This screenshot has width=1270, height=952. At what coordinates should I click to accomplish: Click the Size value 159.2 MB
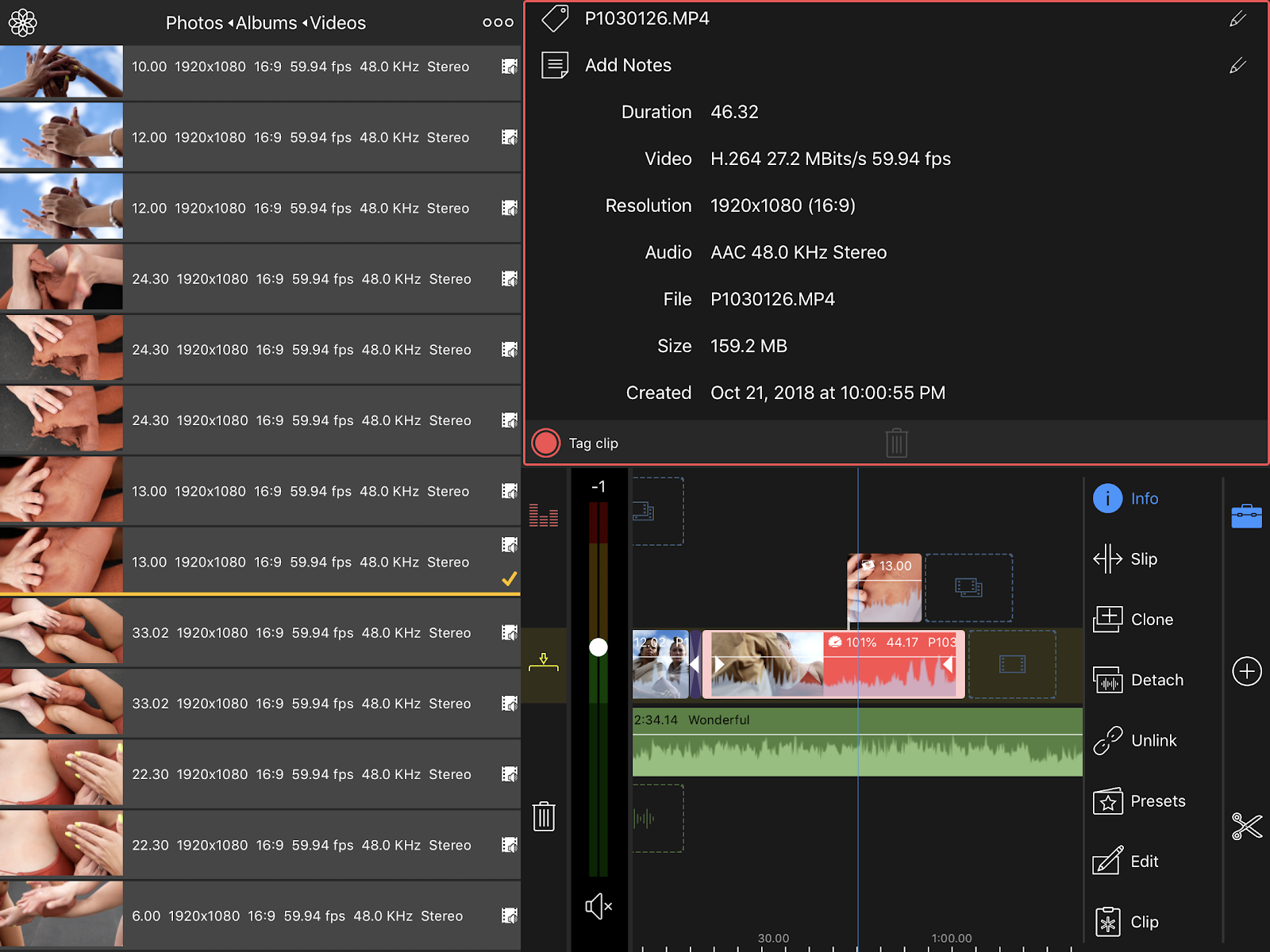coord(749,346)
